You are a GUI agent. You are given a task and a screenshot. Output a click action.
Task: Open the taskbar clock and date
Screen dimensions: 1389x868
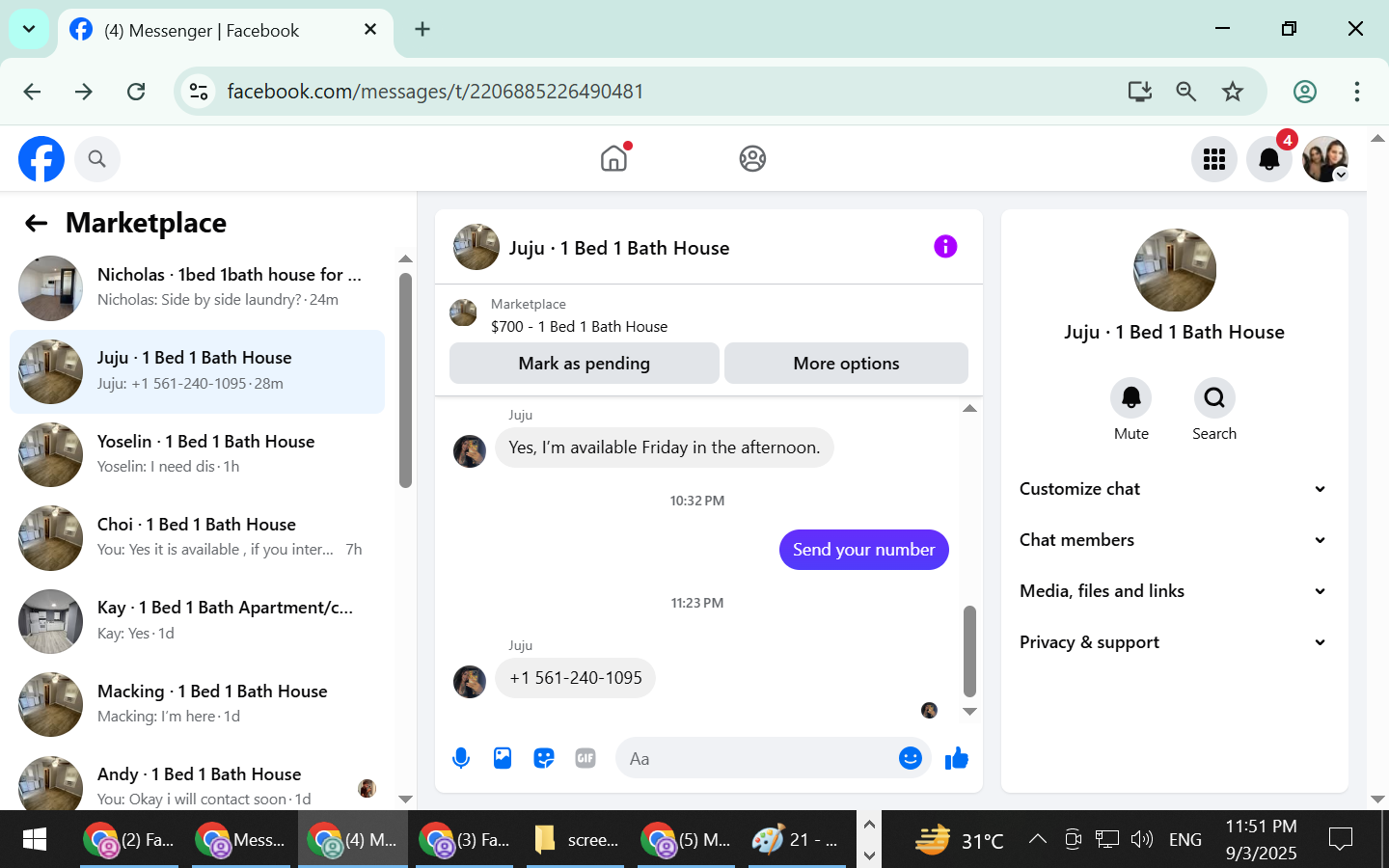(x=1261, y=839)
